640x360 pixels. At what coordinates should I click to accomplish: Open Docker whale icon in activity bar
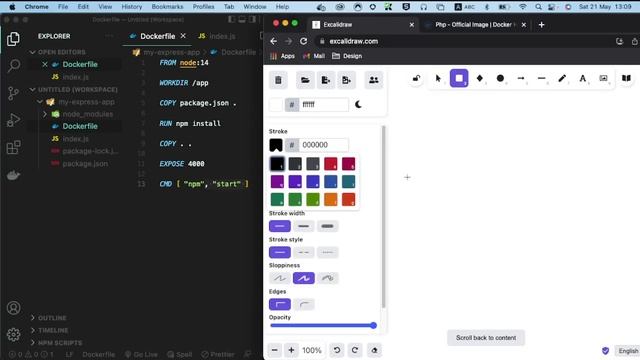point(13,175)
